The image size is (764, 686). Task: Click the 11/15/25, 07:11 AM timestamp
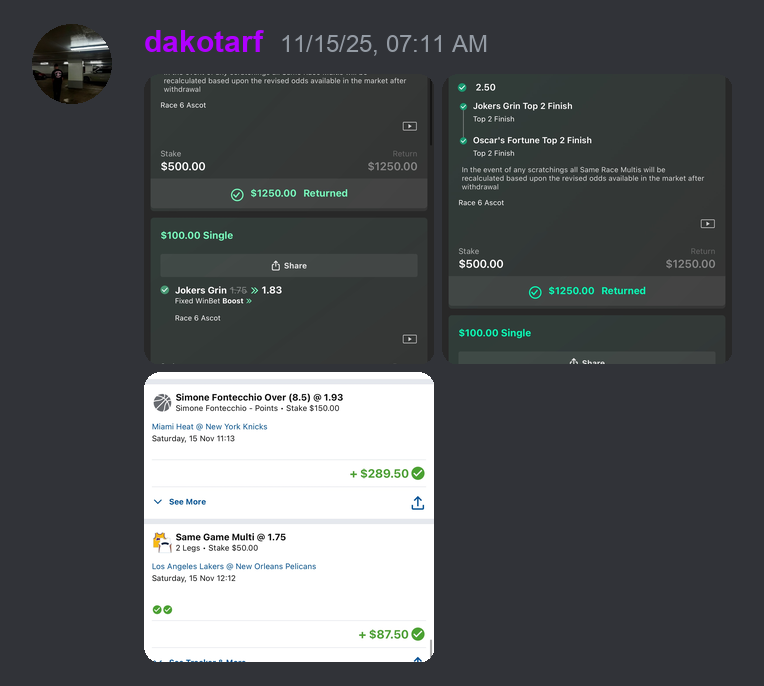(x=384, y=44)
